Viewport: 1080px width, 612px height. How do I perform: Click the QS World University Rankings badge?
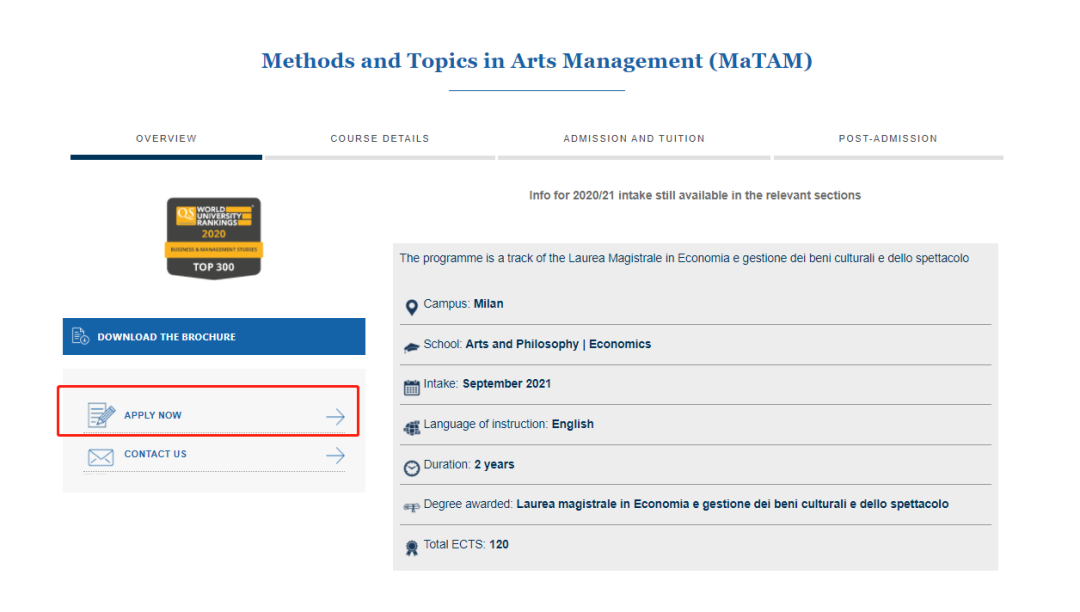coord(214,238)
